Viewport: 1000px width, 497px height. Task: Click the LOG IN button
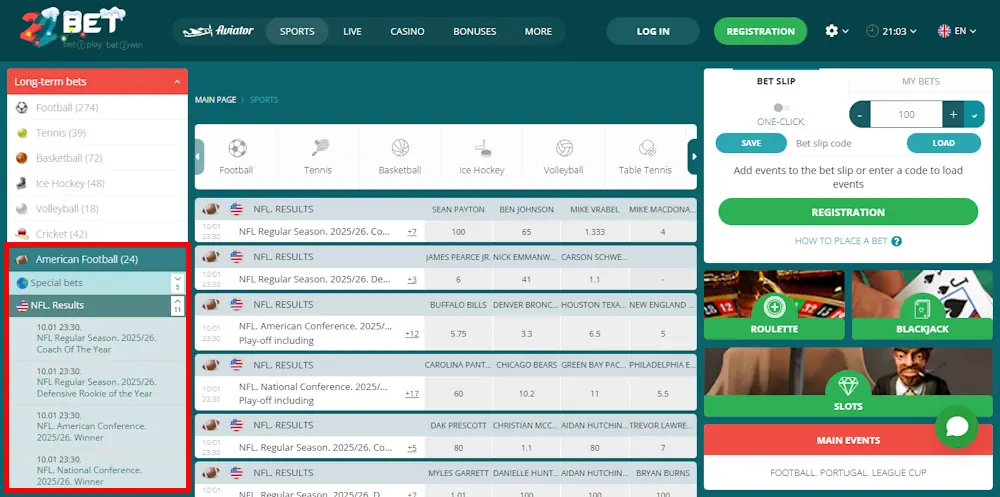[653, 31]
